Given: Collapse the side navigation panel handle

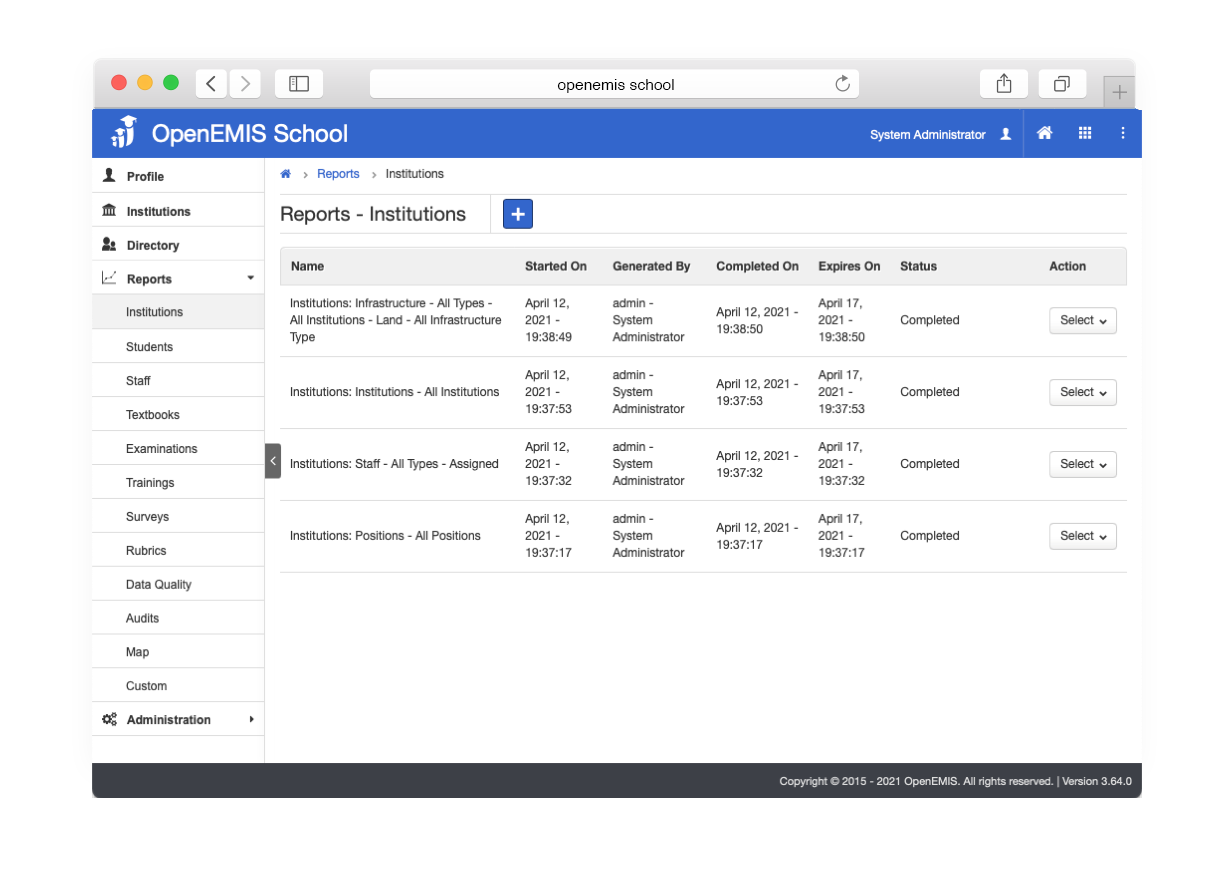Looking at the screenshot, I should tap(273, 461).
